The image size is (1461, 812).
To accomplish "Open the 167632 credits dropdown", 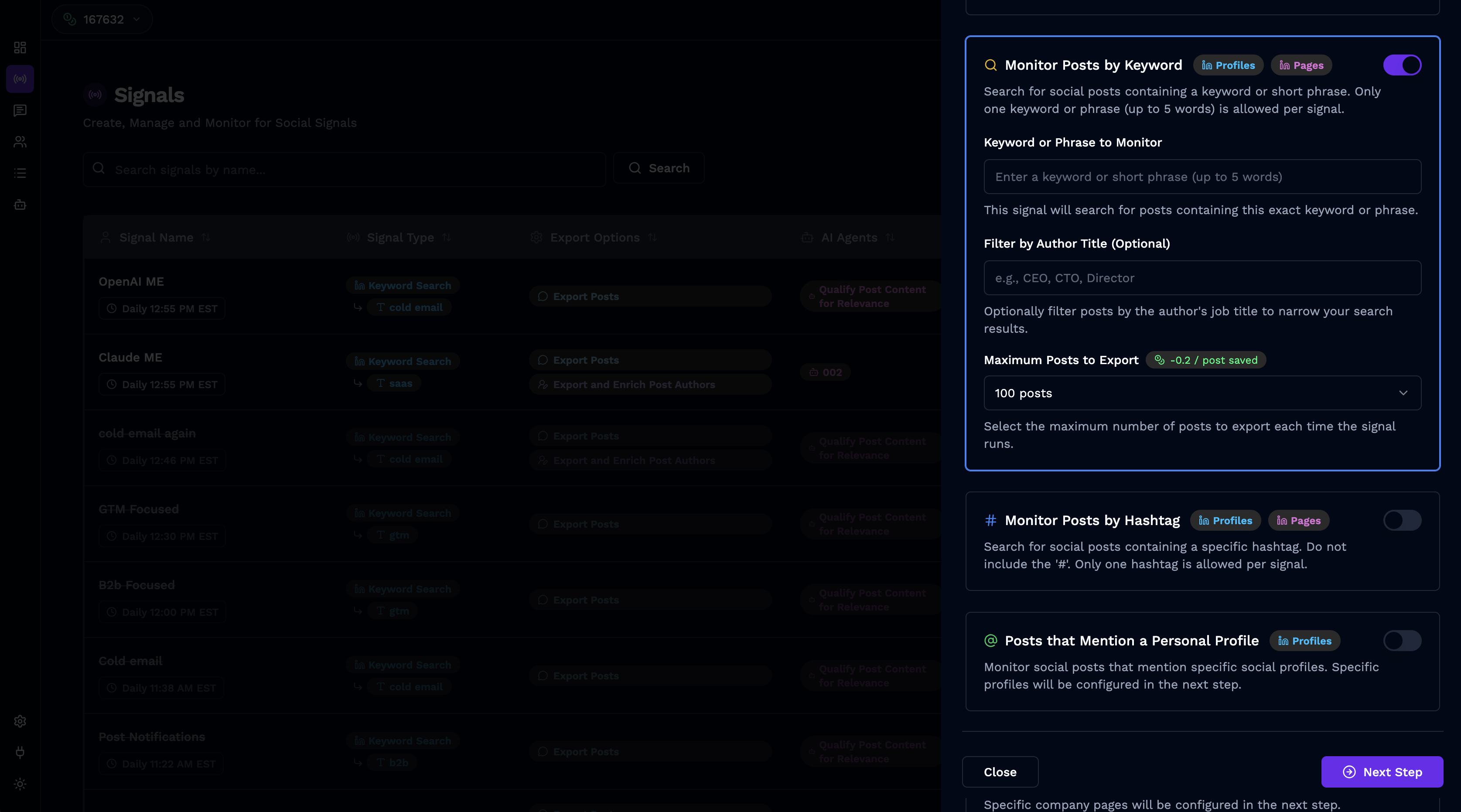I will tap(102, 19).
